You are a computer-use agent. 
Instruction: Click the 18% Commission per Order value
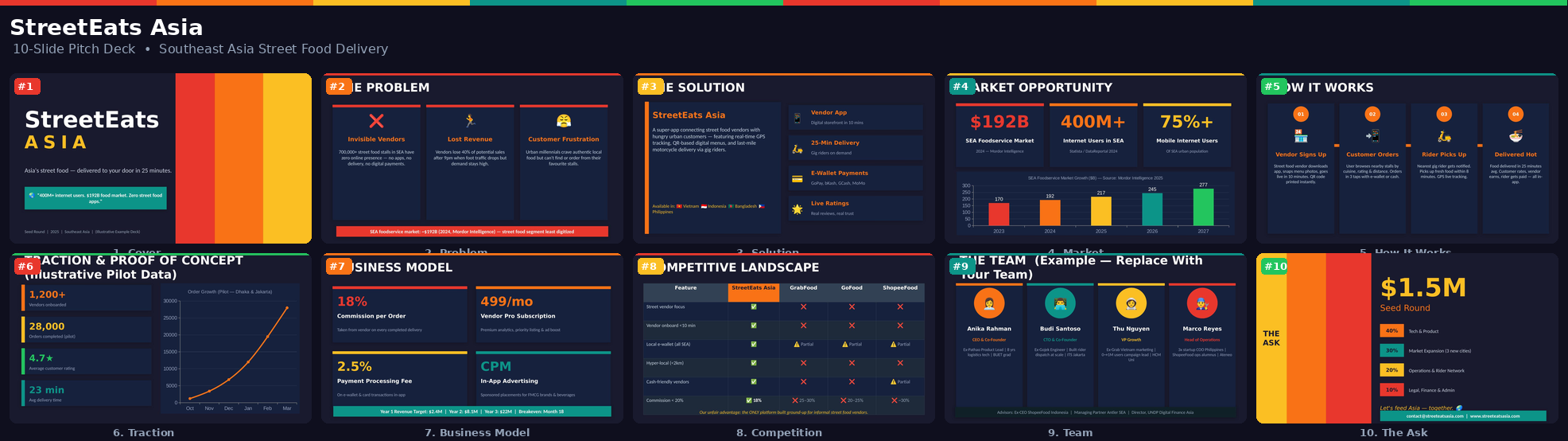point(352,302)
